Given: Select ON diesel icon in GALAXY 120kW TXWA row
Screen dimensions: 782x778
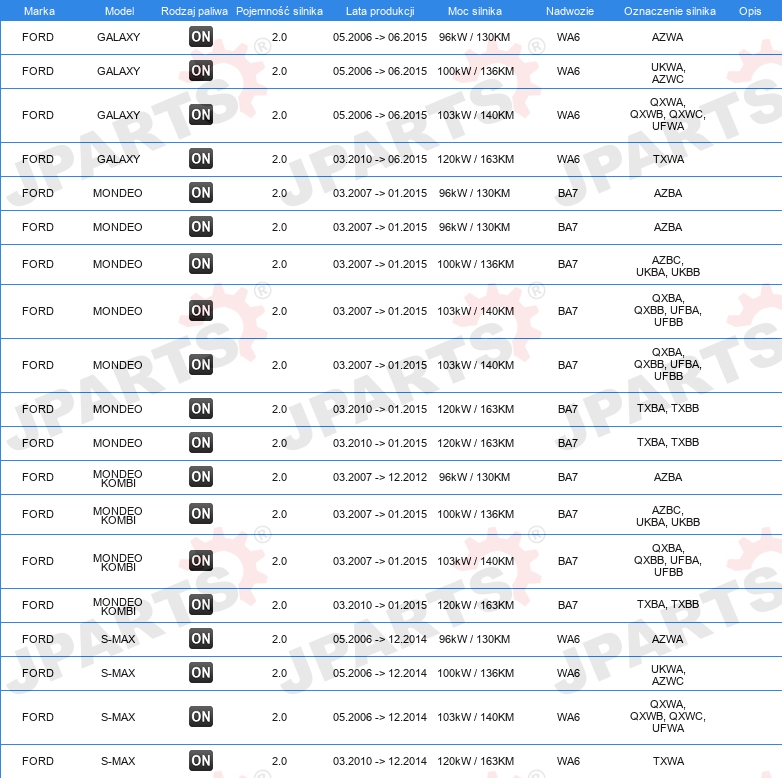Looking at the screenshot, I should pyautogui.click(x=201, y=159).
